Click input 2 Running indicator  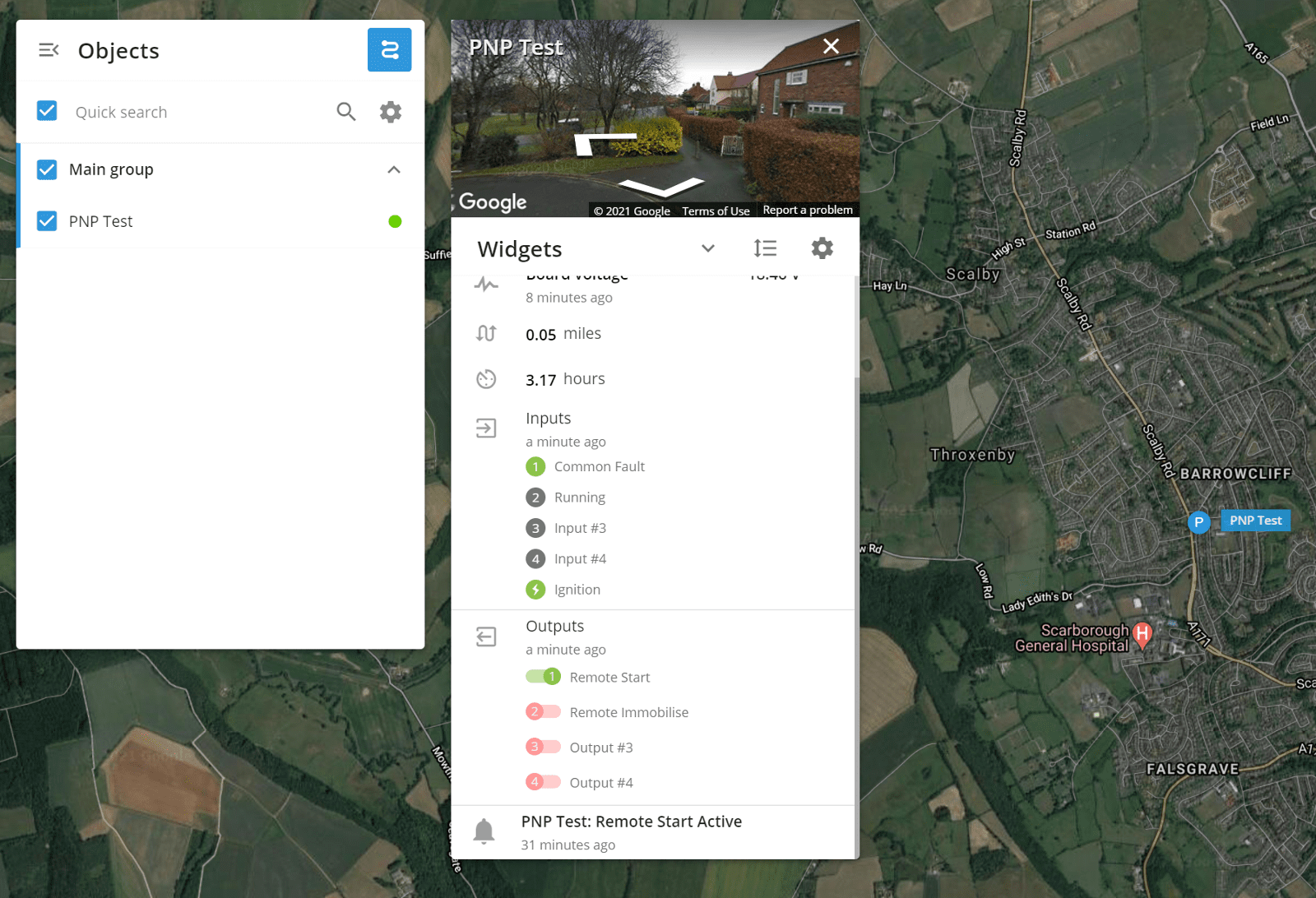(535, 498)
